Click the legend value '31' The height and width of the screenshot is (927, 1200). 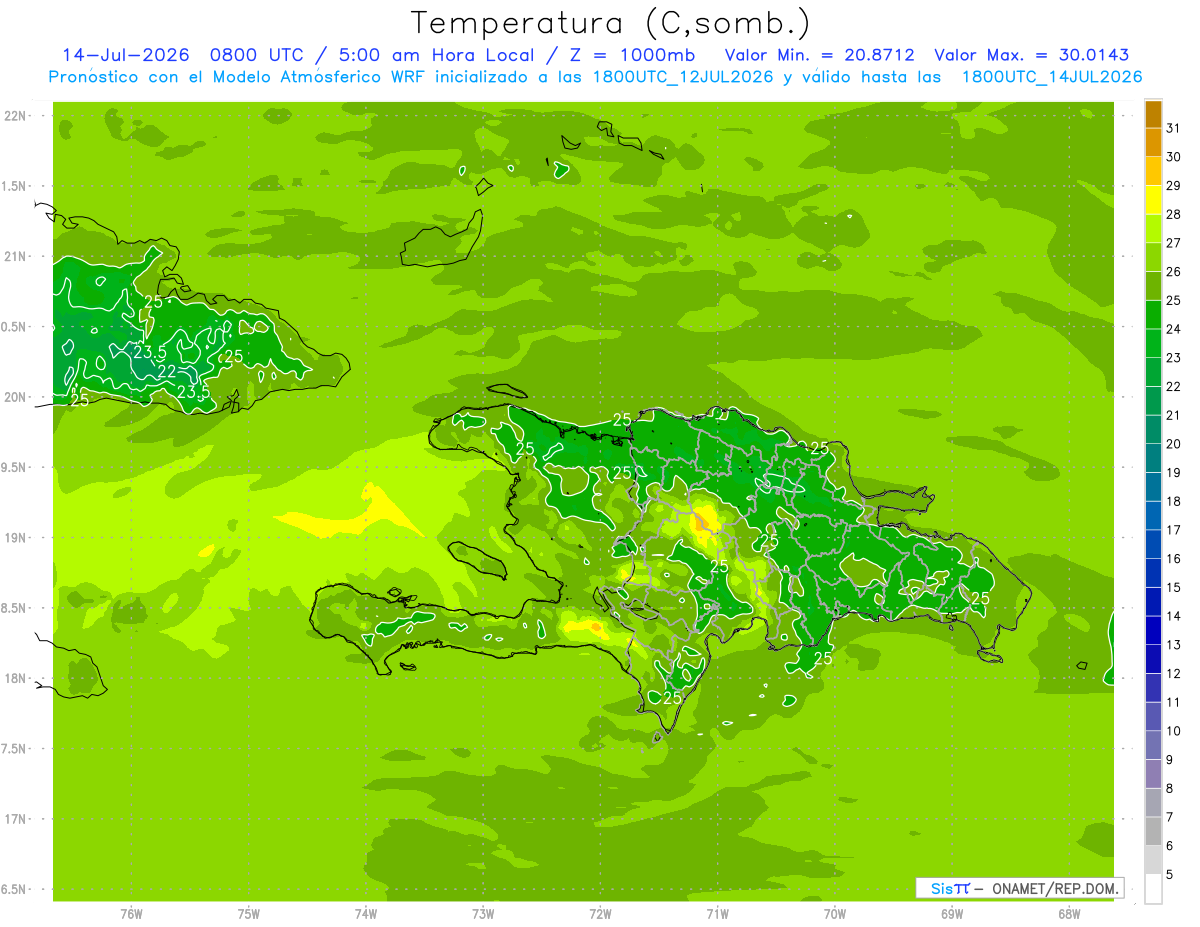(x=1174, y=128)
